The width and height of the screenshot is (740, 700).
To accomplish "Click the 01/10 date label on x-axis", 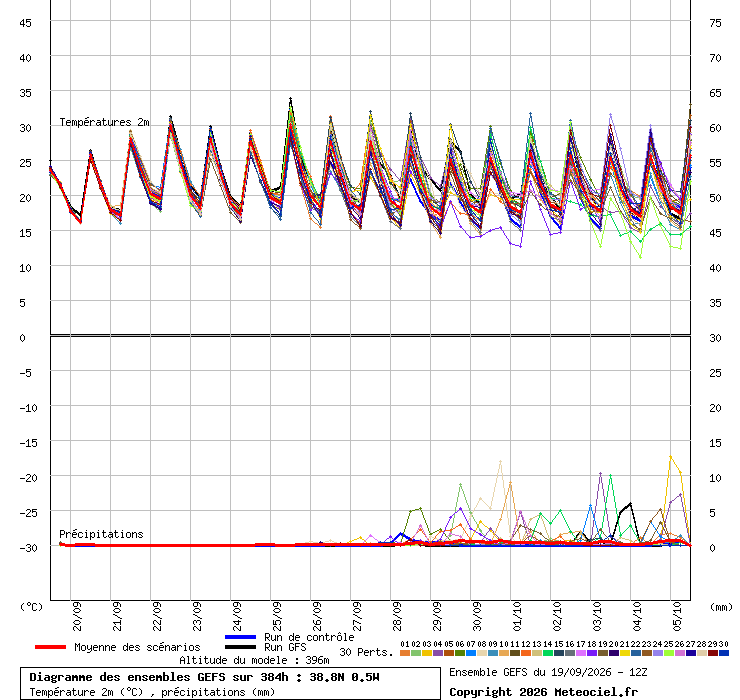I will coord(517,616).
